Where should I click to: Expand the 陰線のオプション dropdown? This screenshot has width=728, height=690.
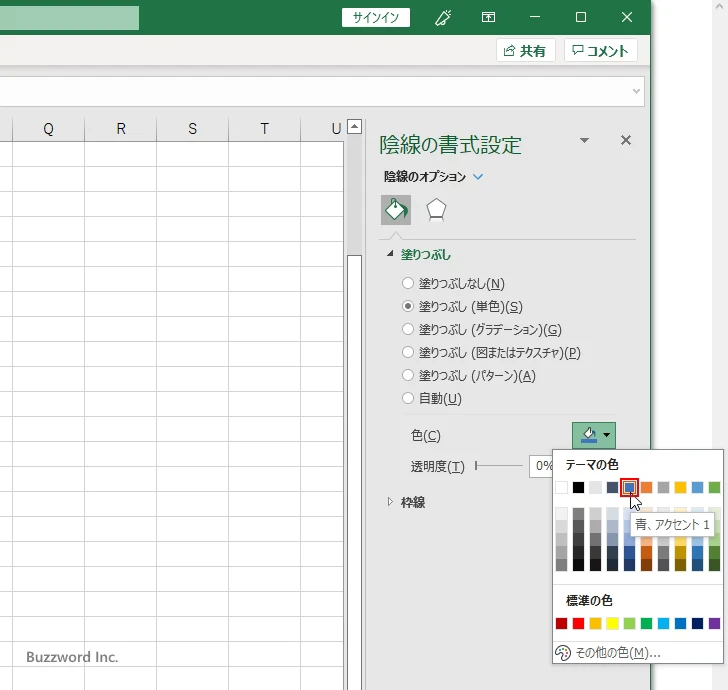478,176
